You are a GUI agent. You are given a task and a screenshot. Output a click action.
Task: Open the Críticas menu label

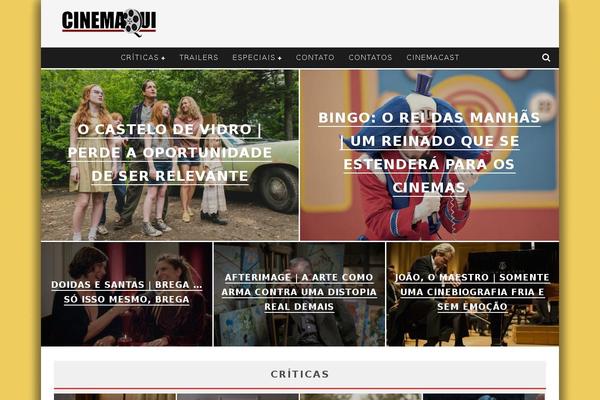[139, 57]
